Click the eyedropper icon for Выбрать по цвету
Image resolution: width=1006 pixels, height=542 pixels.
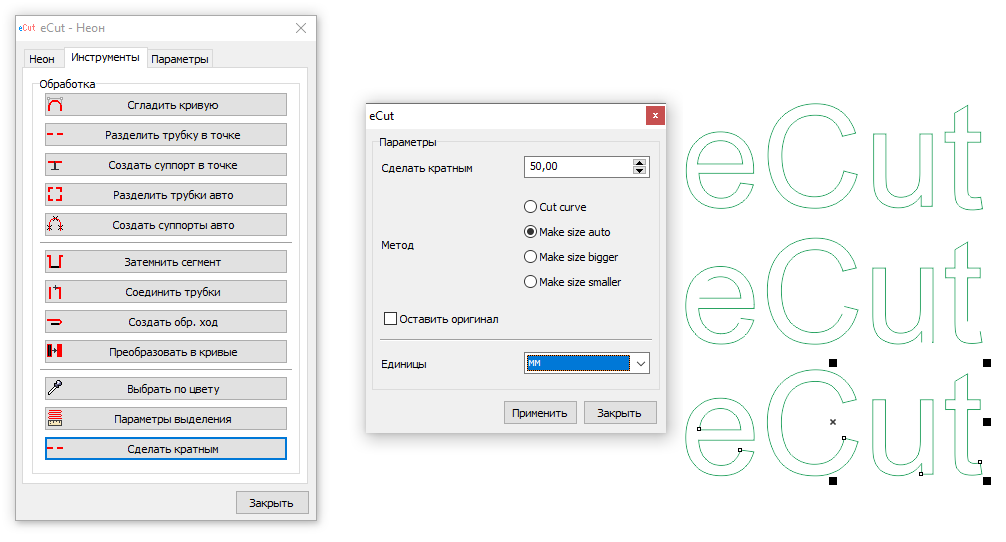(55, 387)
